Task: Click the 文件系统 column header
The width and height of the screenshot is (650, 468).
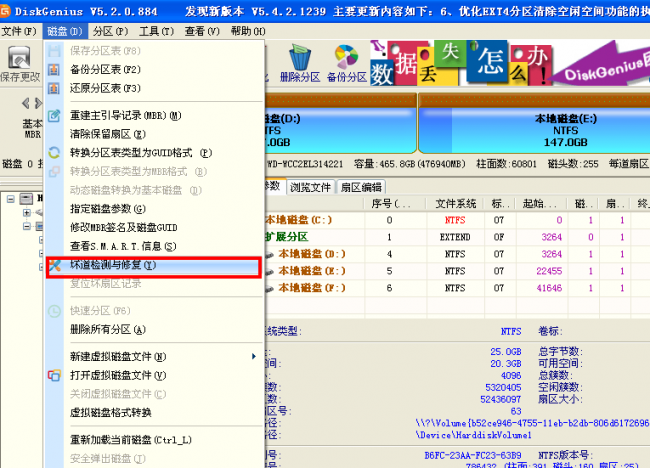Action: click(x=455, y=204)
